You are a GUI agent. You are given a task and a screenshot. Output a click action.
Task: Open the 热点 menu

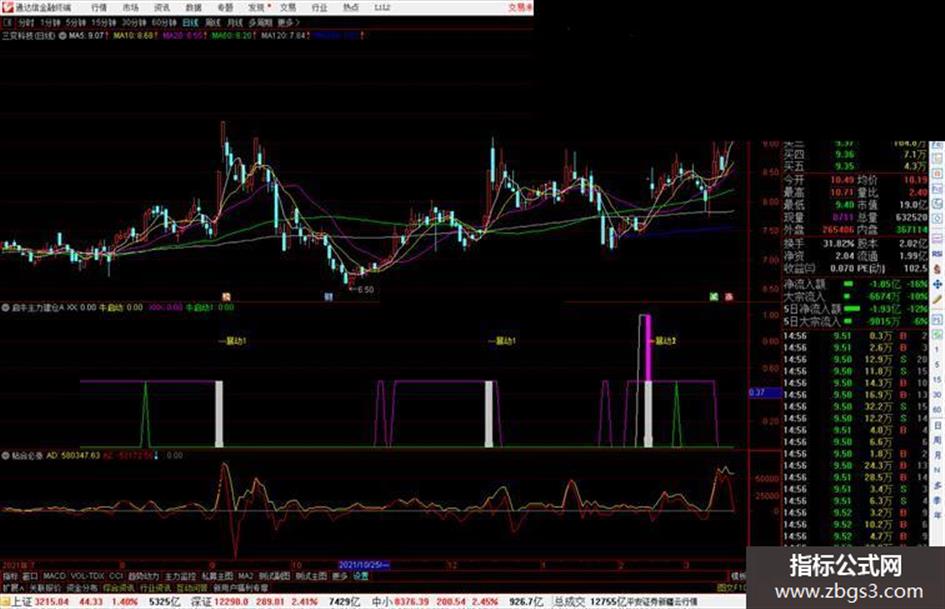tap(351, 8)
